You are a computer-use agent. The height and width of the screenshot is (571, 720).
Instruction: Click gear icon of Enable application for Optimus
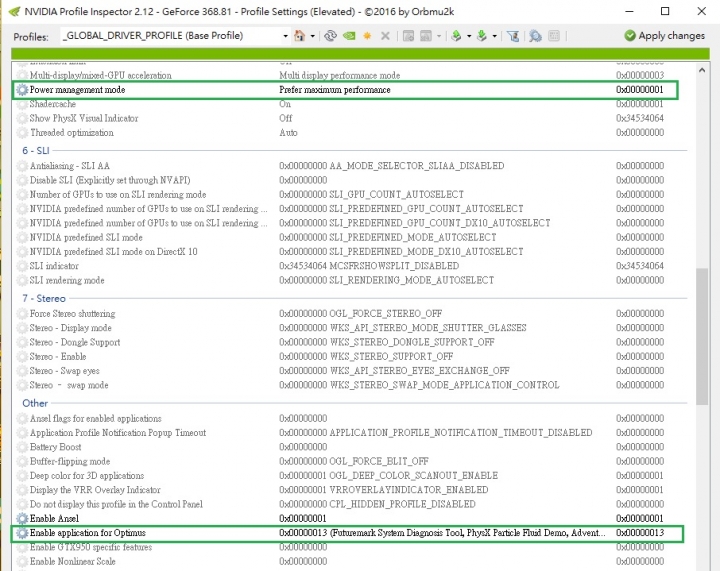click(x=22, y=533)
